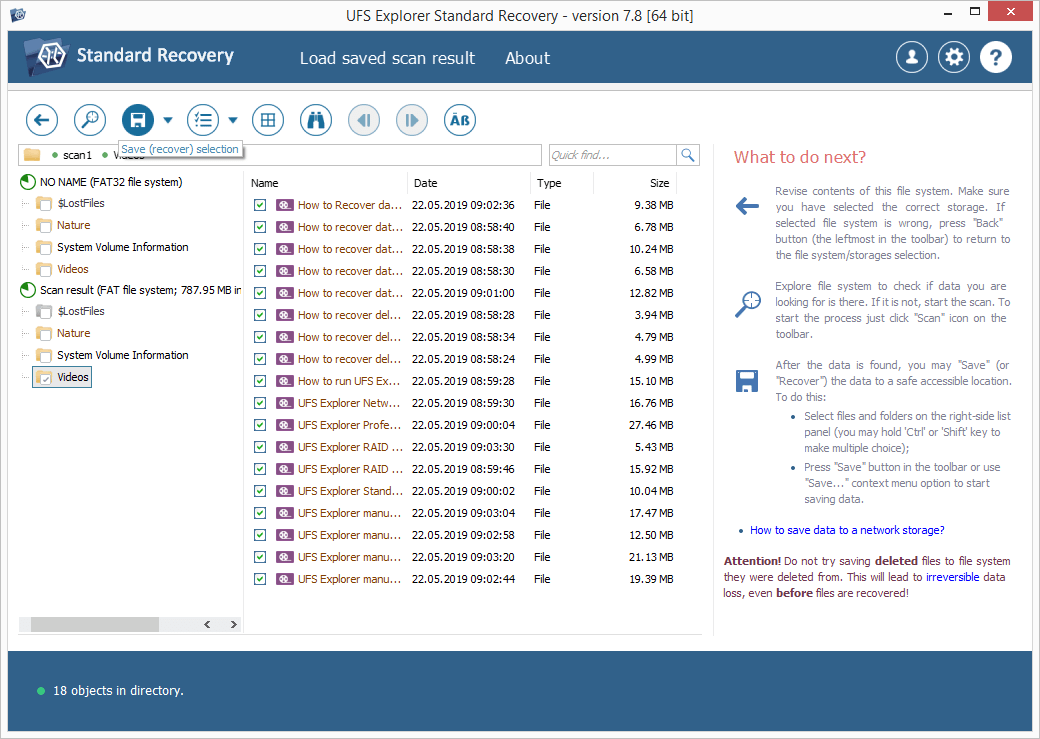The height and width of the screenshot is (739, 1040).
Task: Click the find next toolbar icon
Action: click(412, 120)
